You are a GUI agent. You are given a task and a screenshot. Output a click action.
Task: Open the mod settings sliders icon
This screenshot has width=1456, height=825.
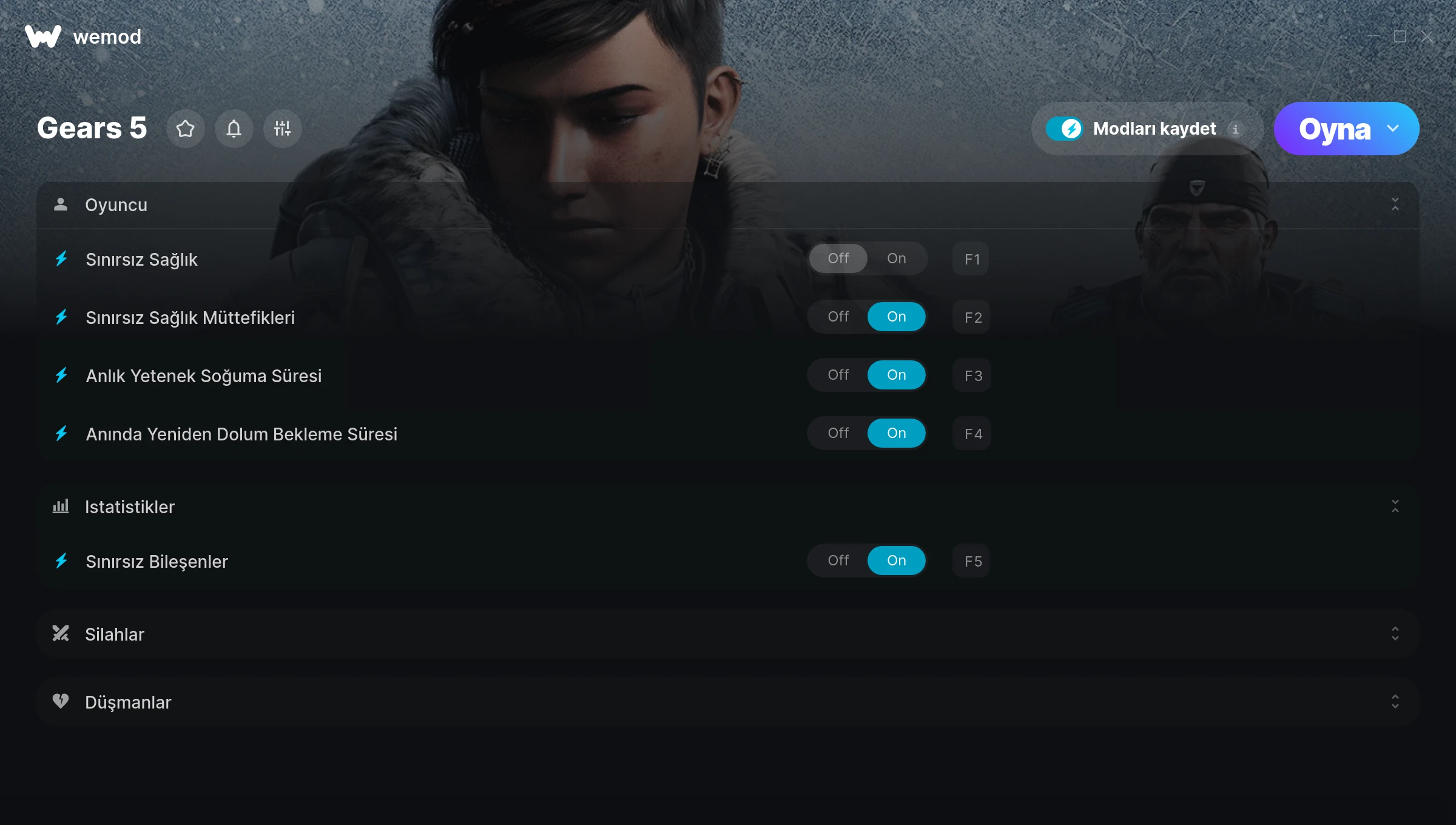click(283, 129)
